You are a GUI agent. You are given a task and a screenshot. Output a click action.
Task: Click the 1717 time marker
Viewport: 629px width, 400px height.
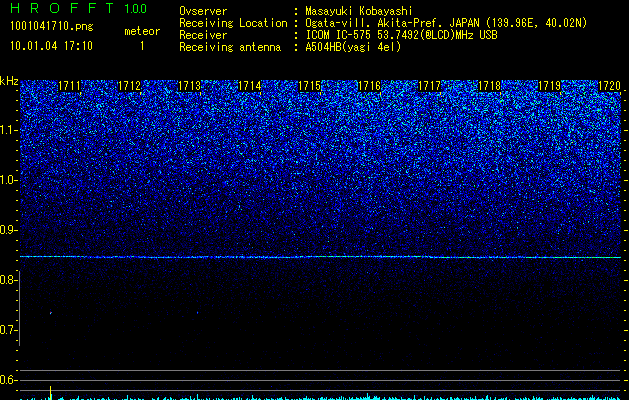[x=429, y=86]
